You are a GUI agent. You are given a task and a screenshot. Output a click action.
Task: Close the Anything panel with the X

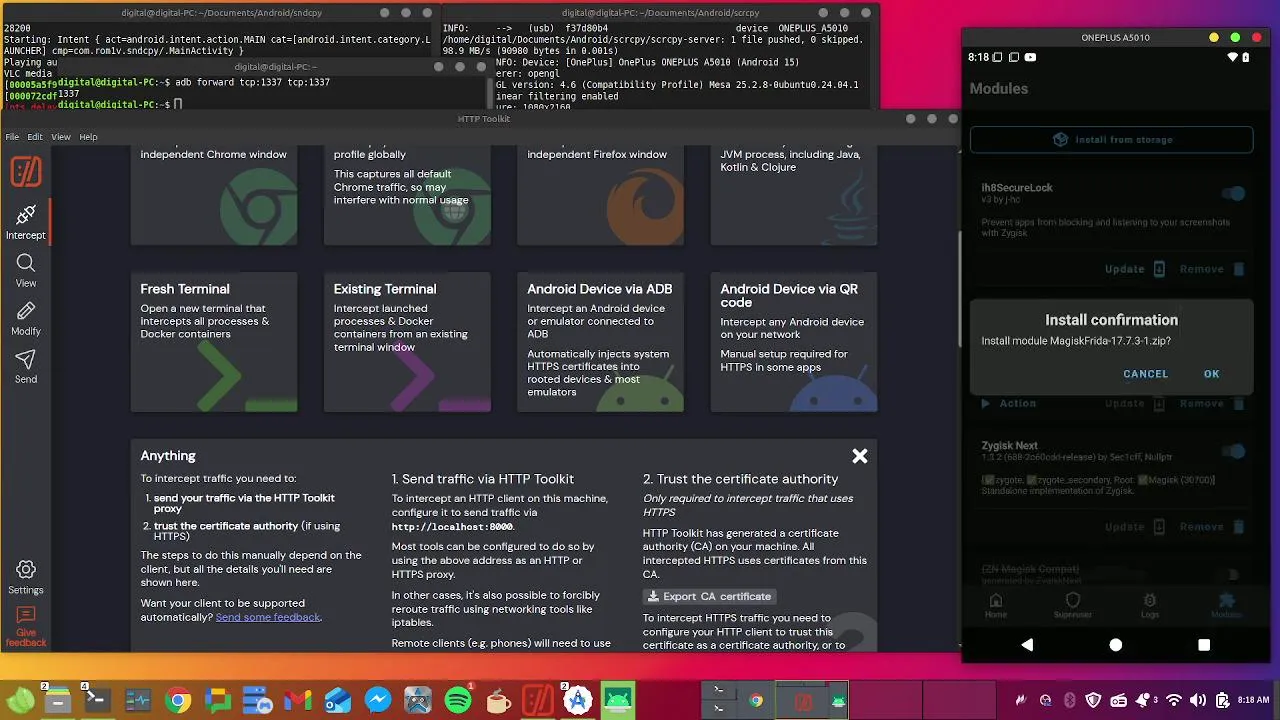point(859,456)
